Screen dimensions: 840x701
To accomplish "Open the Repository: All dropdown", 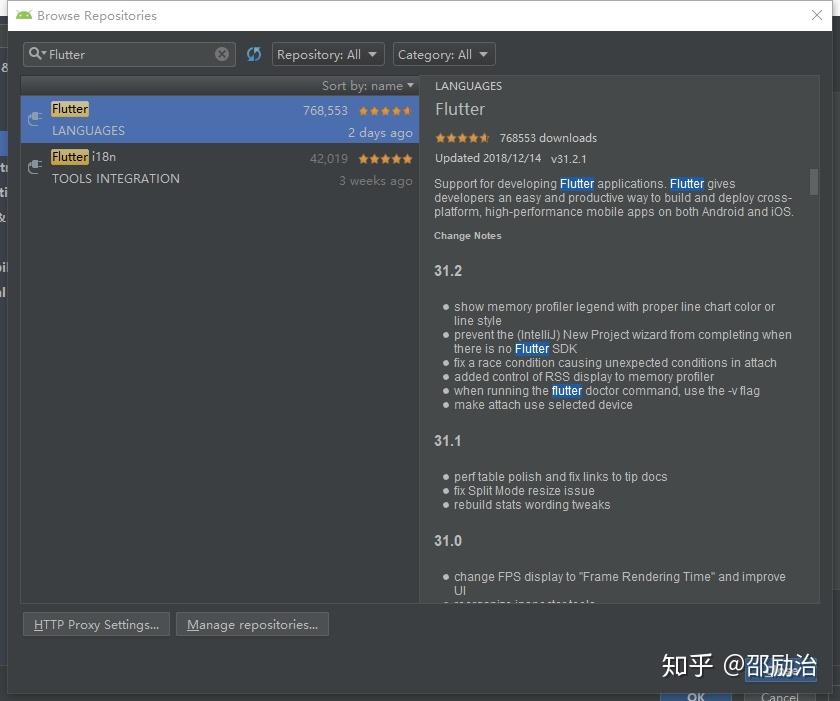I will (x=328, y=54).
